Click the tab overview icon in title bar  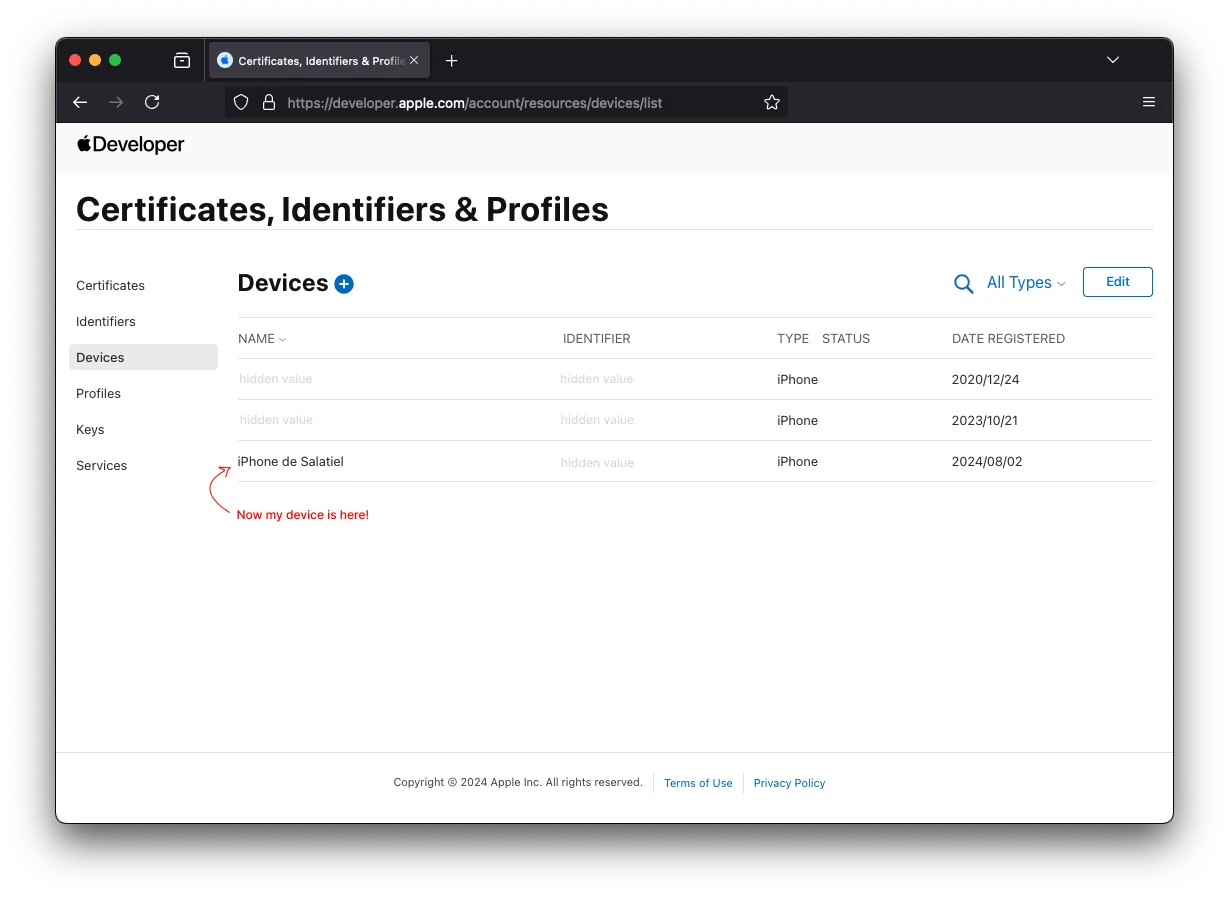coord(182,60)
